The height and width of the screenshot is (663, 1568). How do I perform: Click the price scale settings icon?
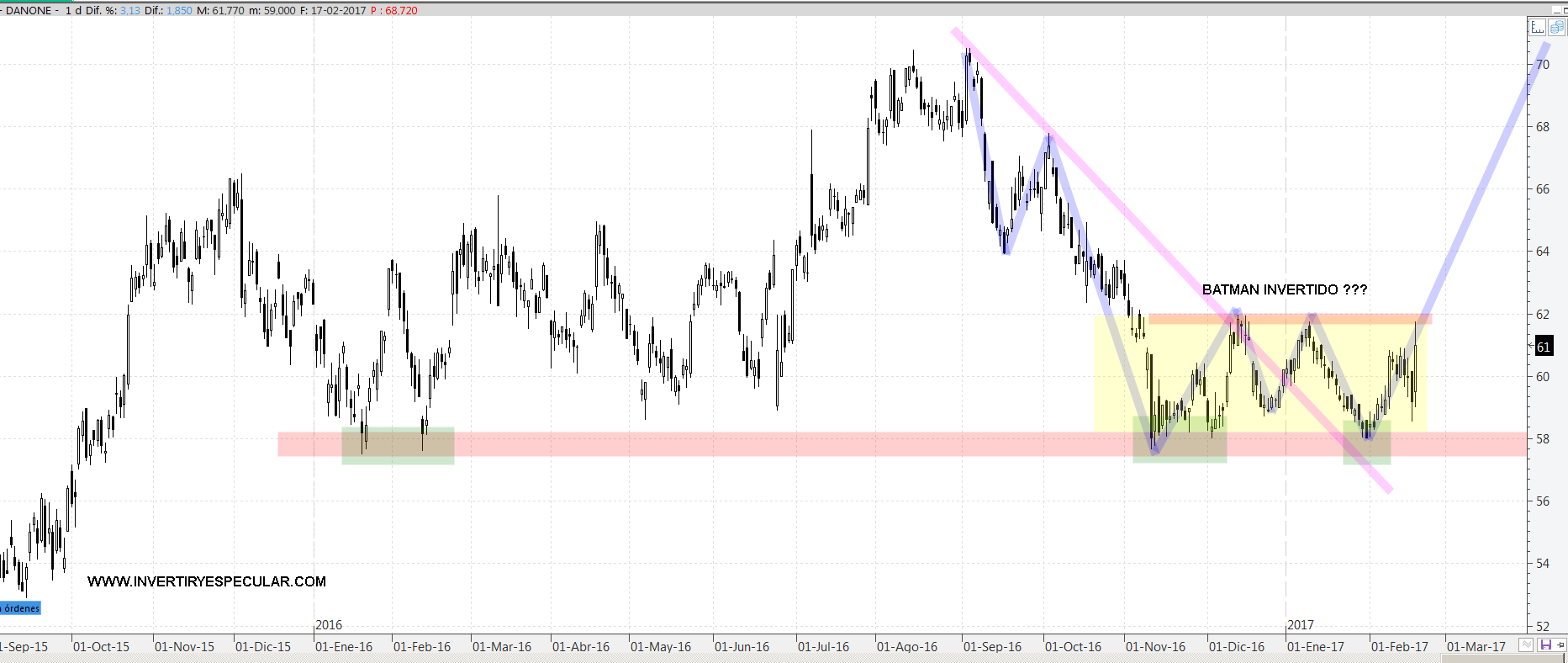pyautogui.click(x=1537, y=28)
